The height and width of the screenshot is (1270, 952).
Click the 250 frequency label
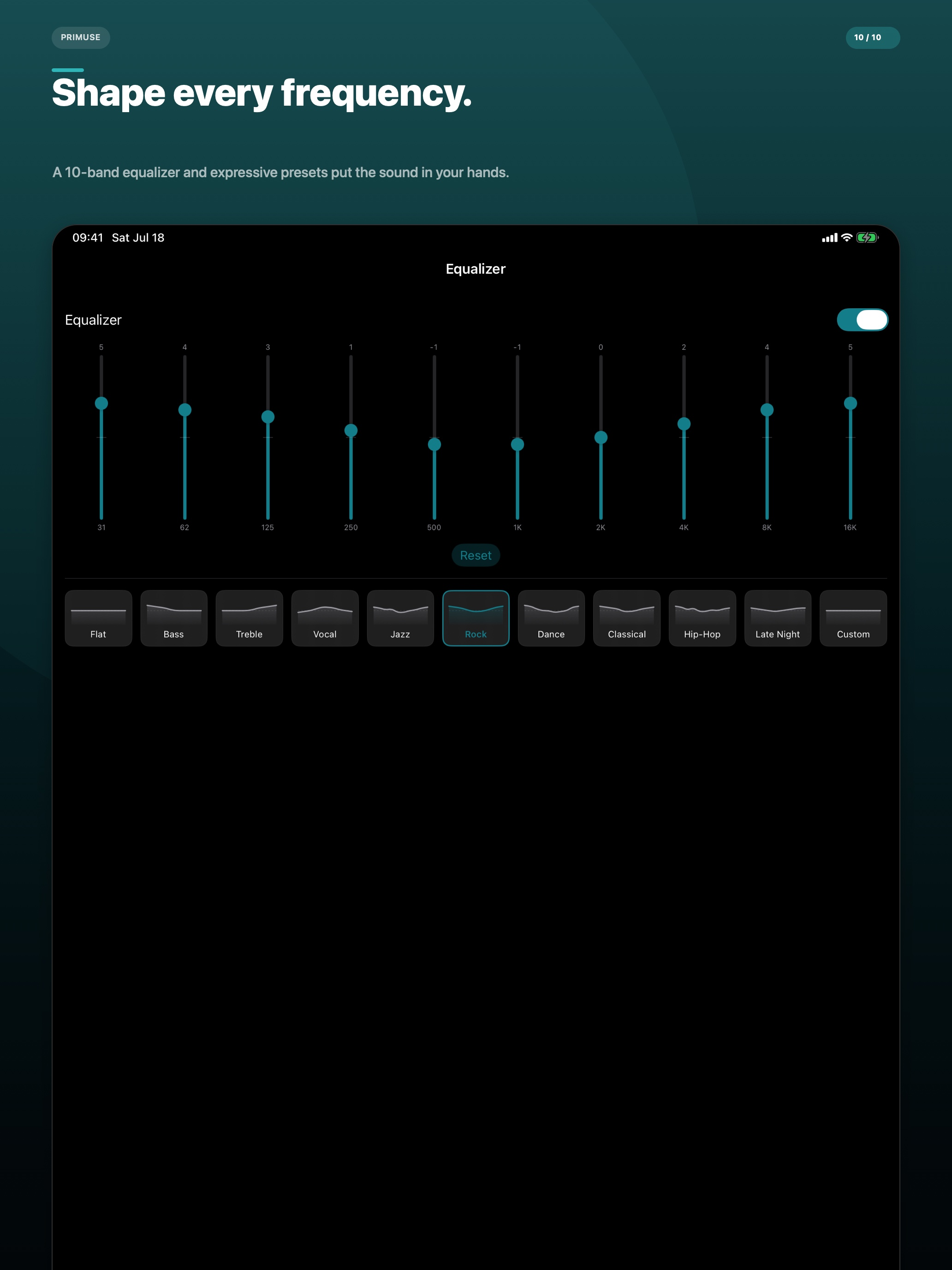pyautogui.click(x=351, y=527)
